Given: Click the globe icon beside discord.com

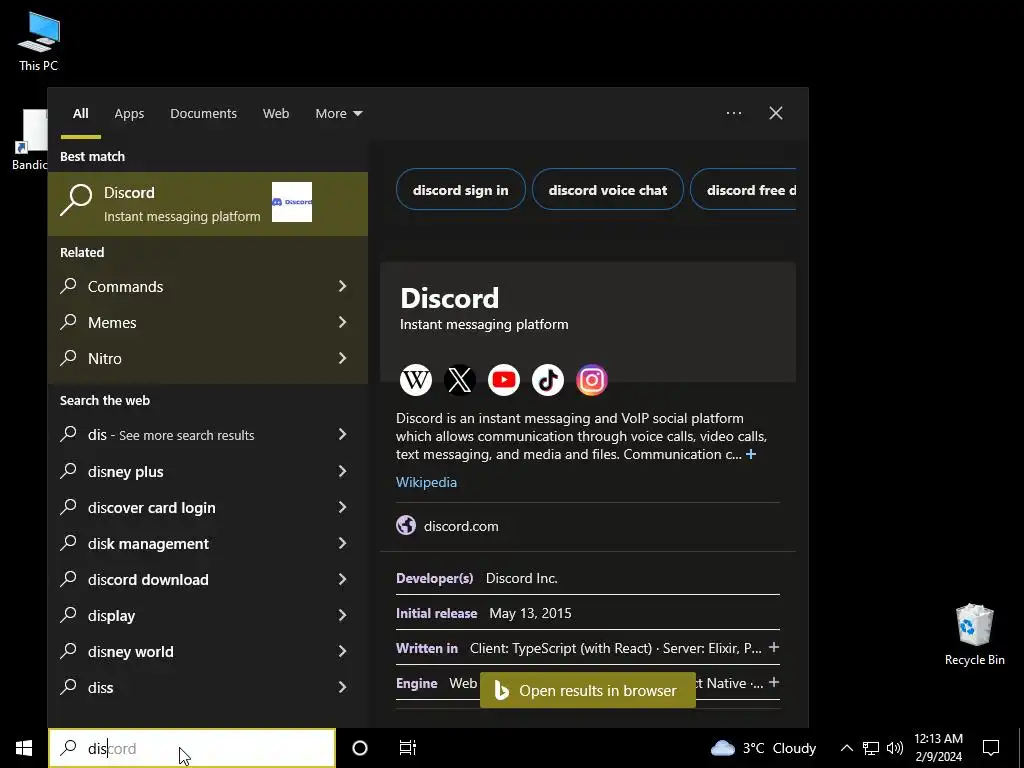Looking at the screenshot, I should tap(406, 525).
